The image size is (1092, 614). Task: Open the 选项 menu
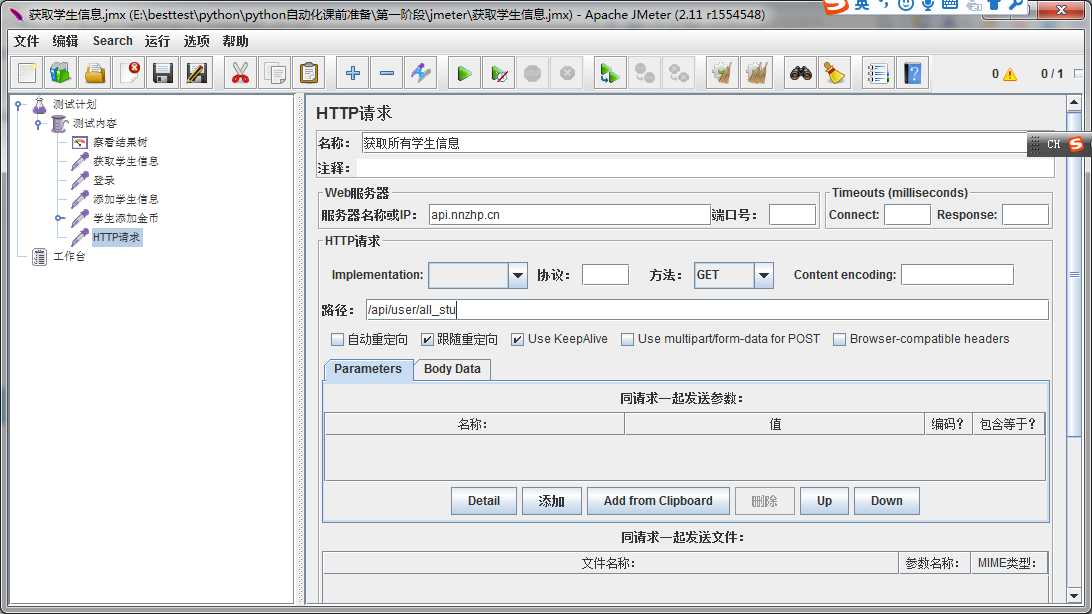click(196, 41)
